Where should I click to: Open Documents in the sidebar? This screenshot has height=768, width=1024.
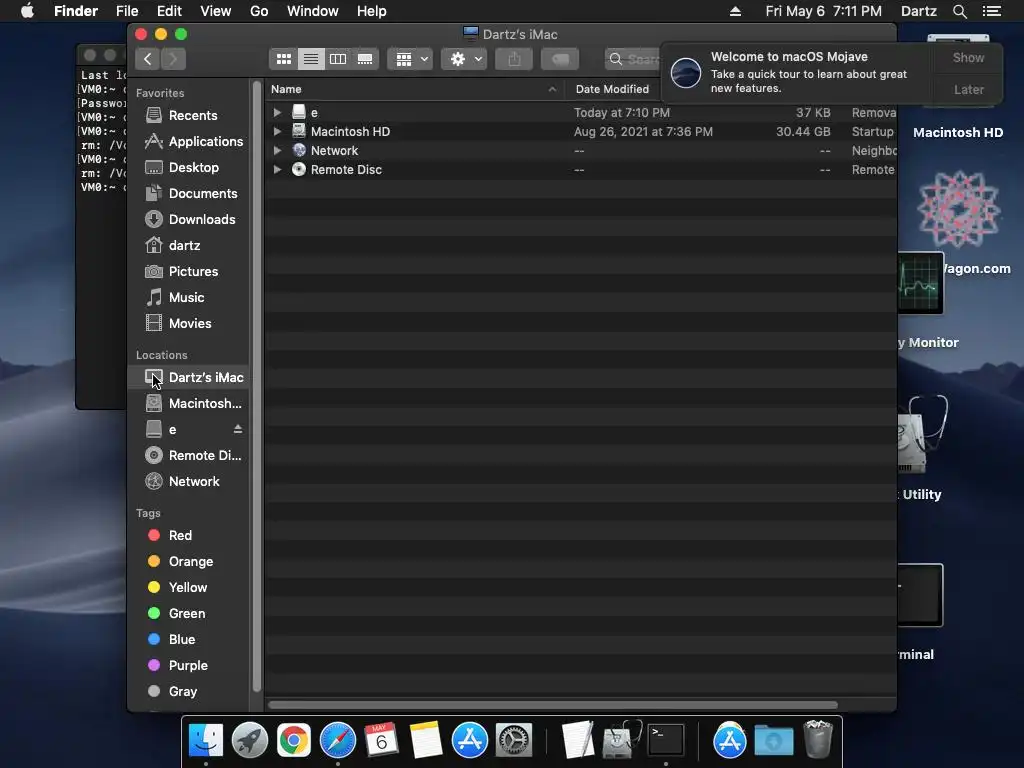click(189, 194)
